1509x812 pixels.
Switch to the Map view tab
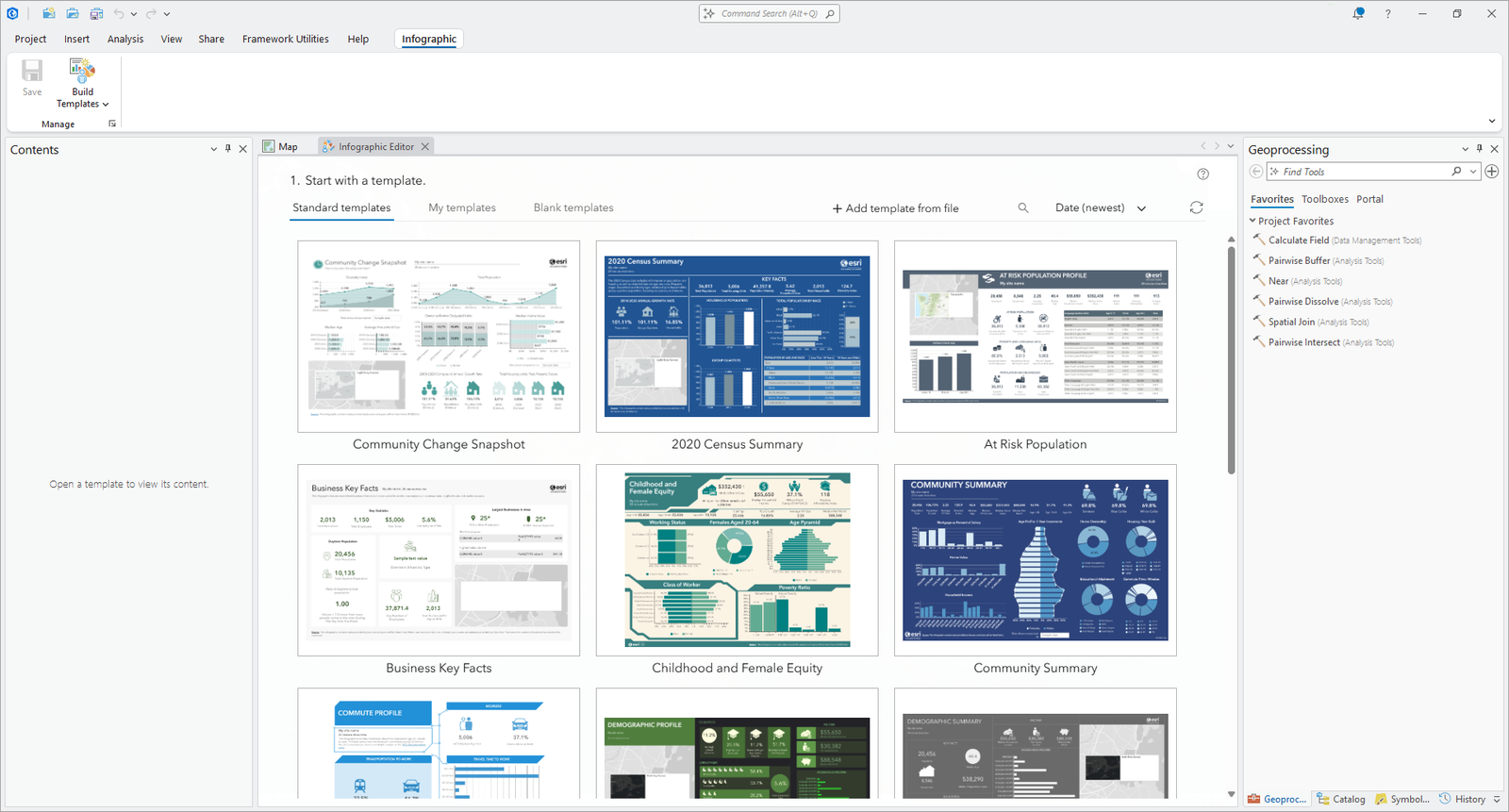281,147
